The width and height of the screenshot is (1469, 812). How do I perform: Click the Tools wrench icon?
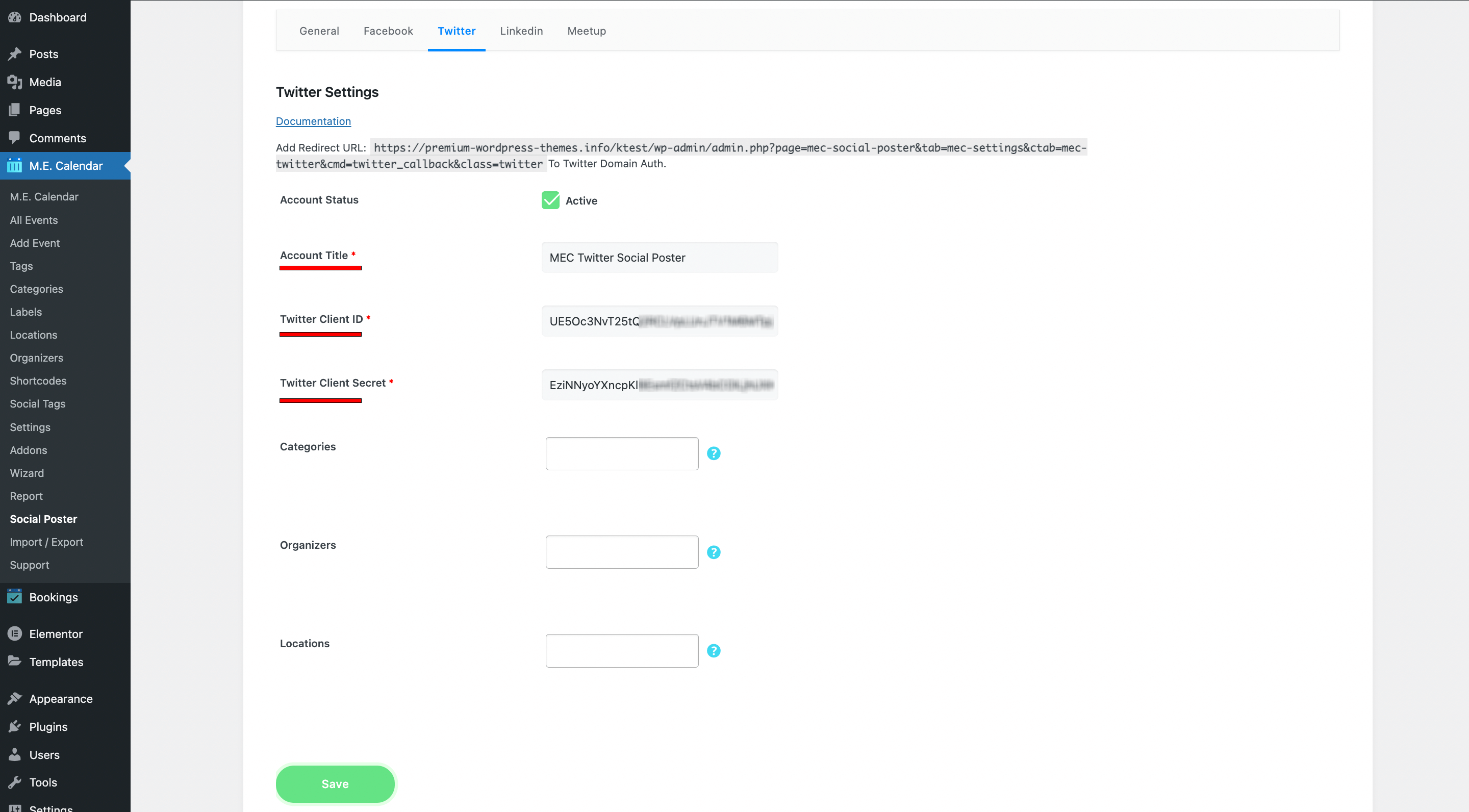click(x=15, y=782)
